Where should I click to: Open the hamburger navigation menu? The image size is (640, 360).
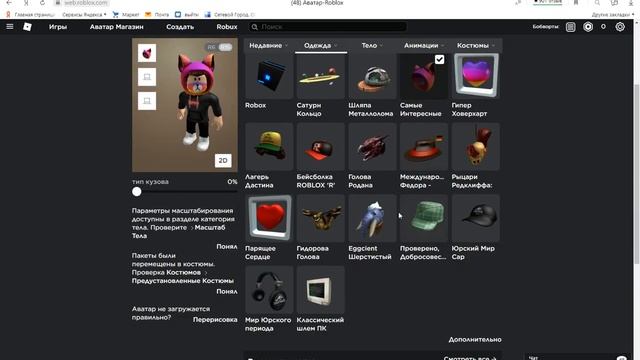(x=10, y=27)
